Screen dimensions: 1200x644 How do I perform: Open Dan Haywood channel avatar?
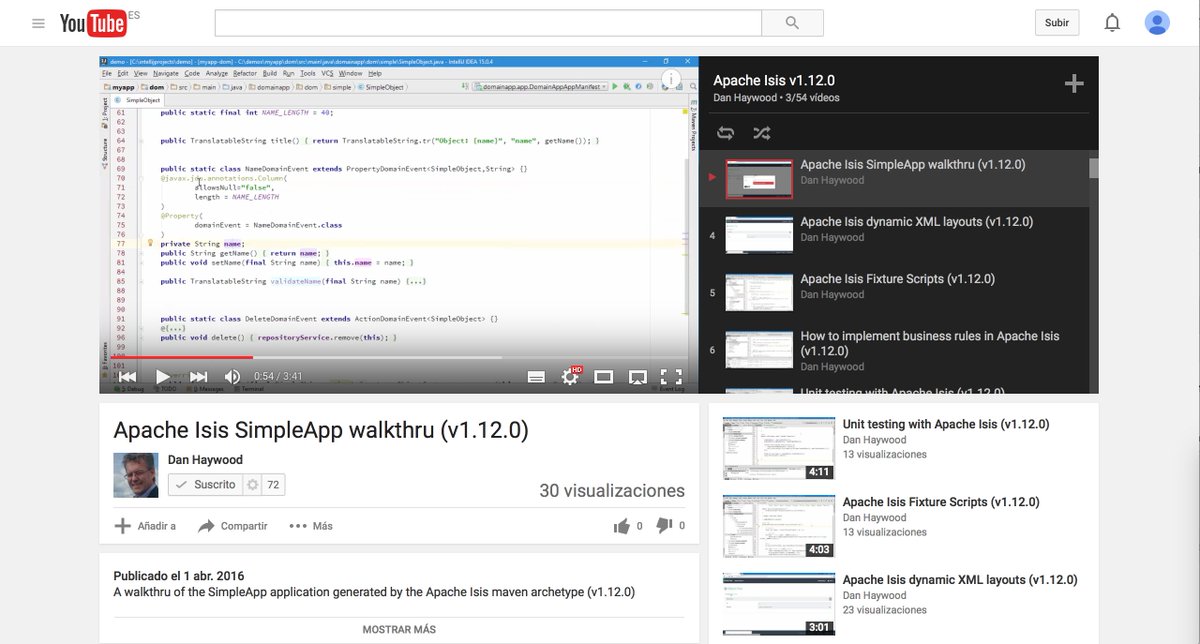pyautogui.click(x=135, y=475)
